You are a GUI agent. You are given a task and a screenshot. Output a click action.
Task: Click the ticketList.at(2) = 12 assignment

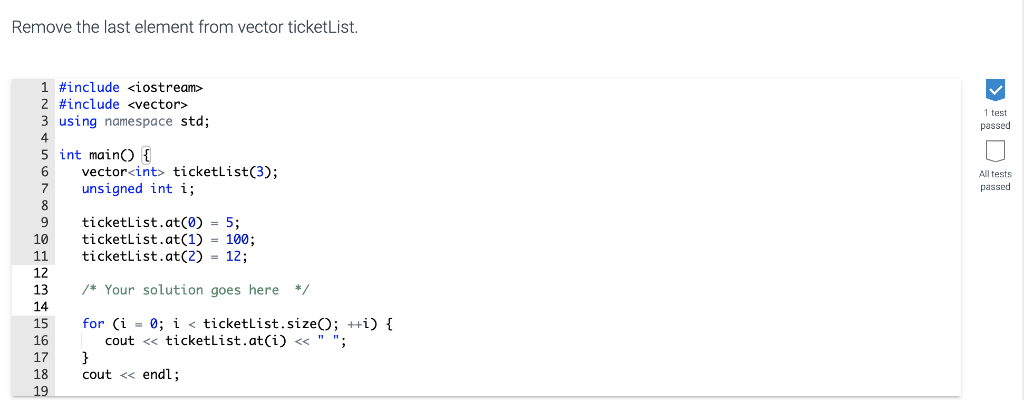coord(165,256)
